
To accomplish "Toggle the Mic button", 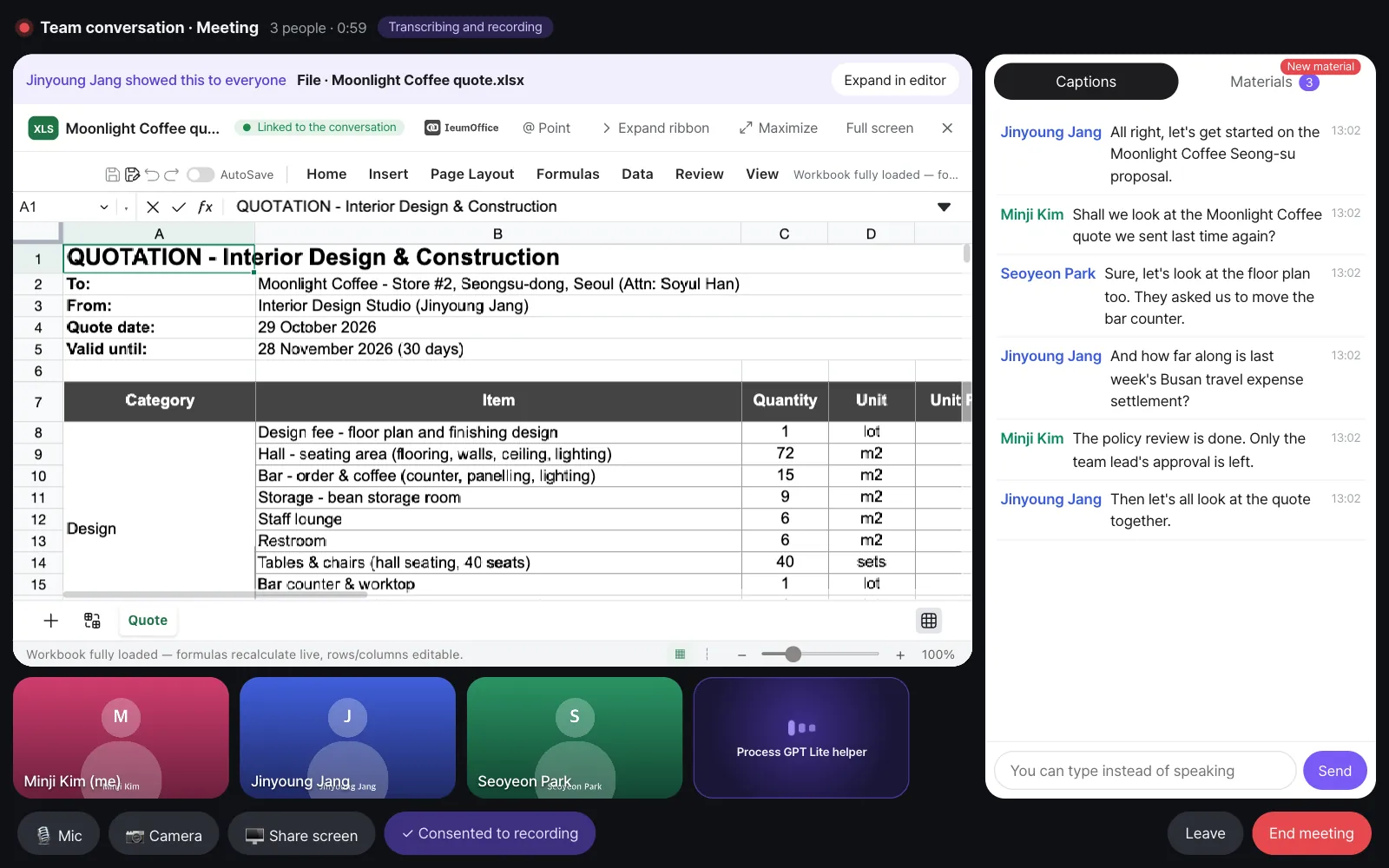I will [59, 835].
